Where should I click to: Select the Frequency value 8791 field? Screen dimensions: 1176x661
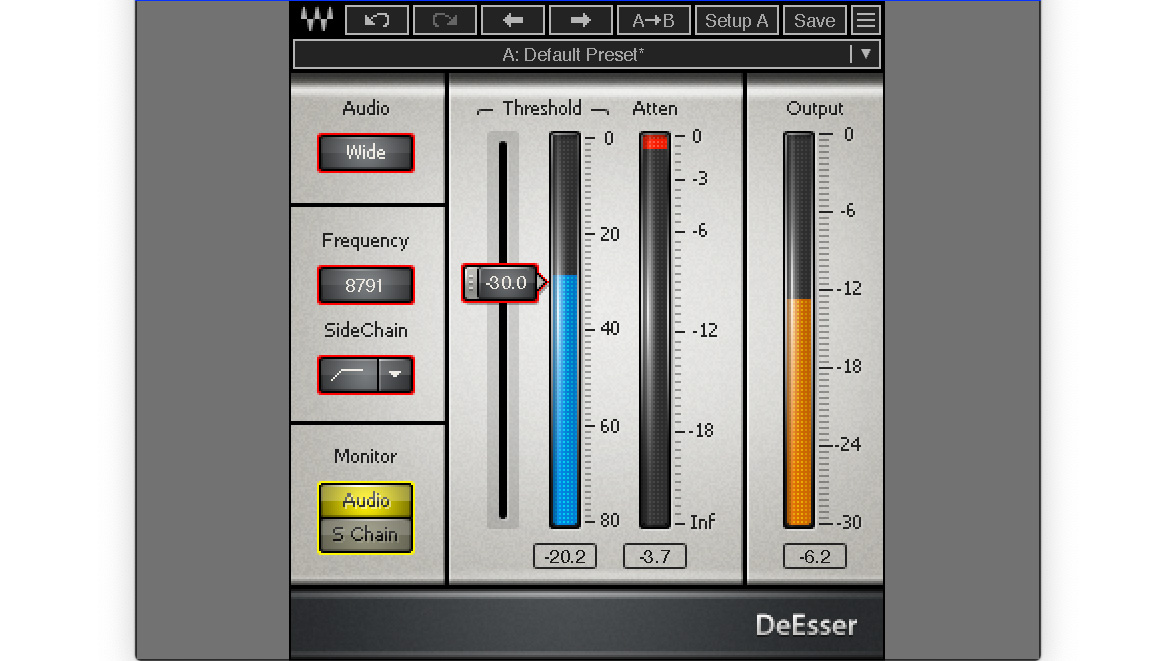tap(365, 285)
